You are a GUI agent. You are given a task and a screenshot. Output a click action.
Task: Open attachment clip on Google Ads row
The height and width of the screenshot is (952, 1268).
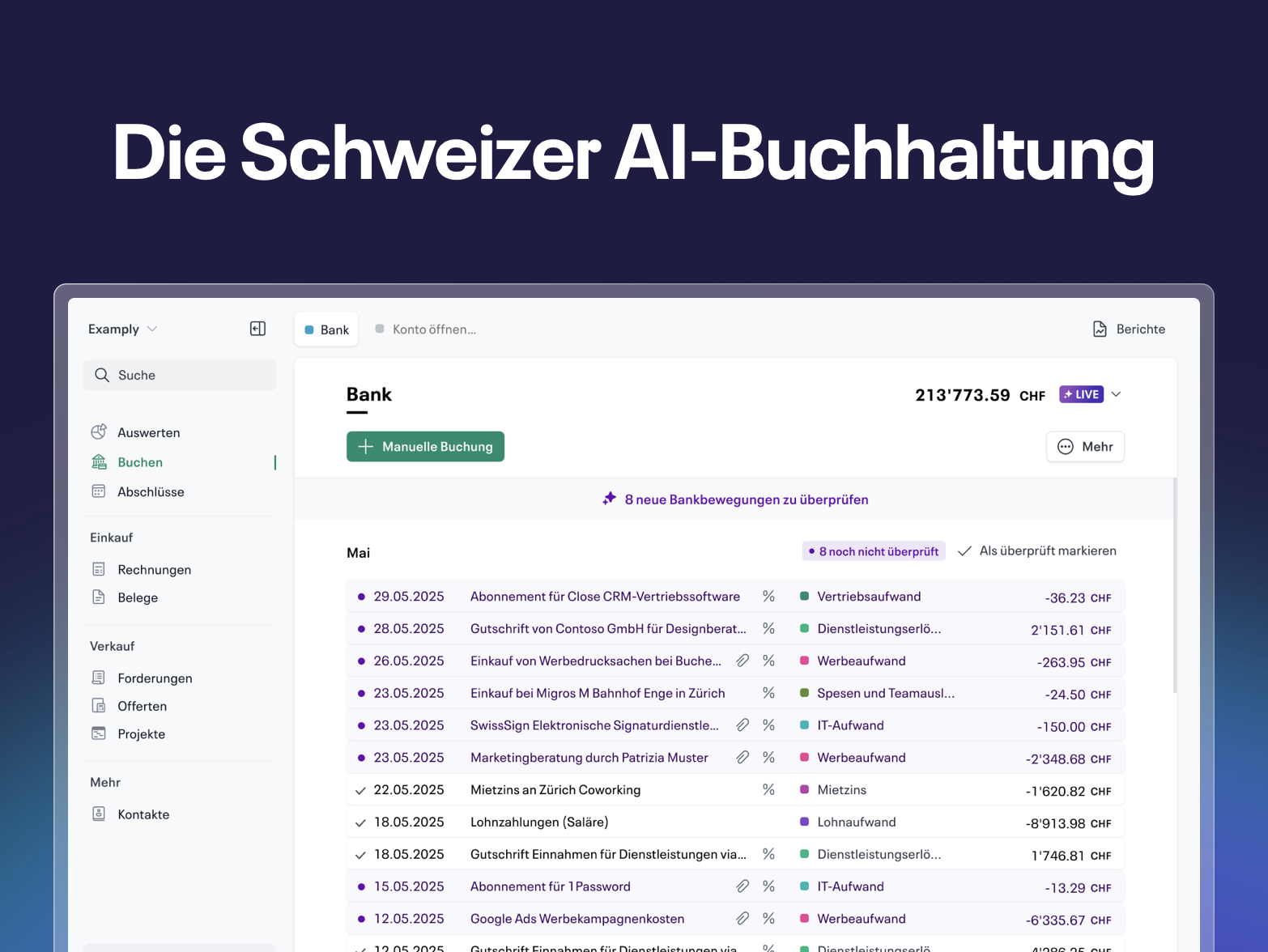pos(743,919)
